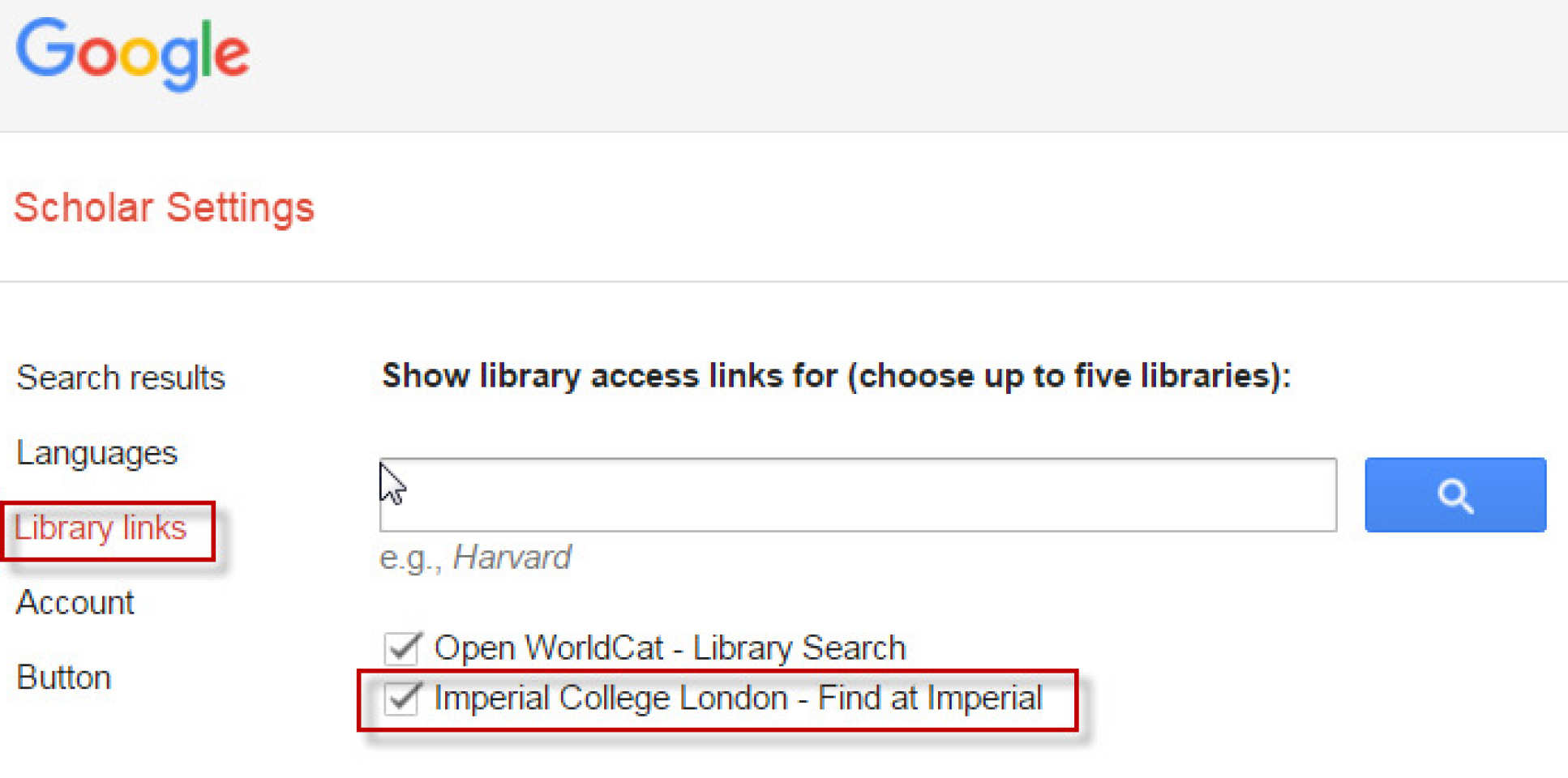Open the Search results settings section
Image resolution: width=1568 pixels, height=778 pixels.
tap(121, 378)
